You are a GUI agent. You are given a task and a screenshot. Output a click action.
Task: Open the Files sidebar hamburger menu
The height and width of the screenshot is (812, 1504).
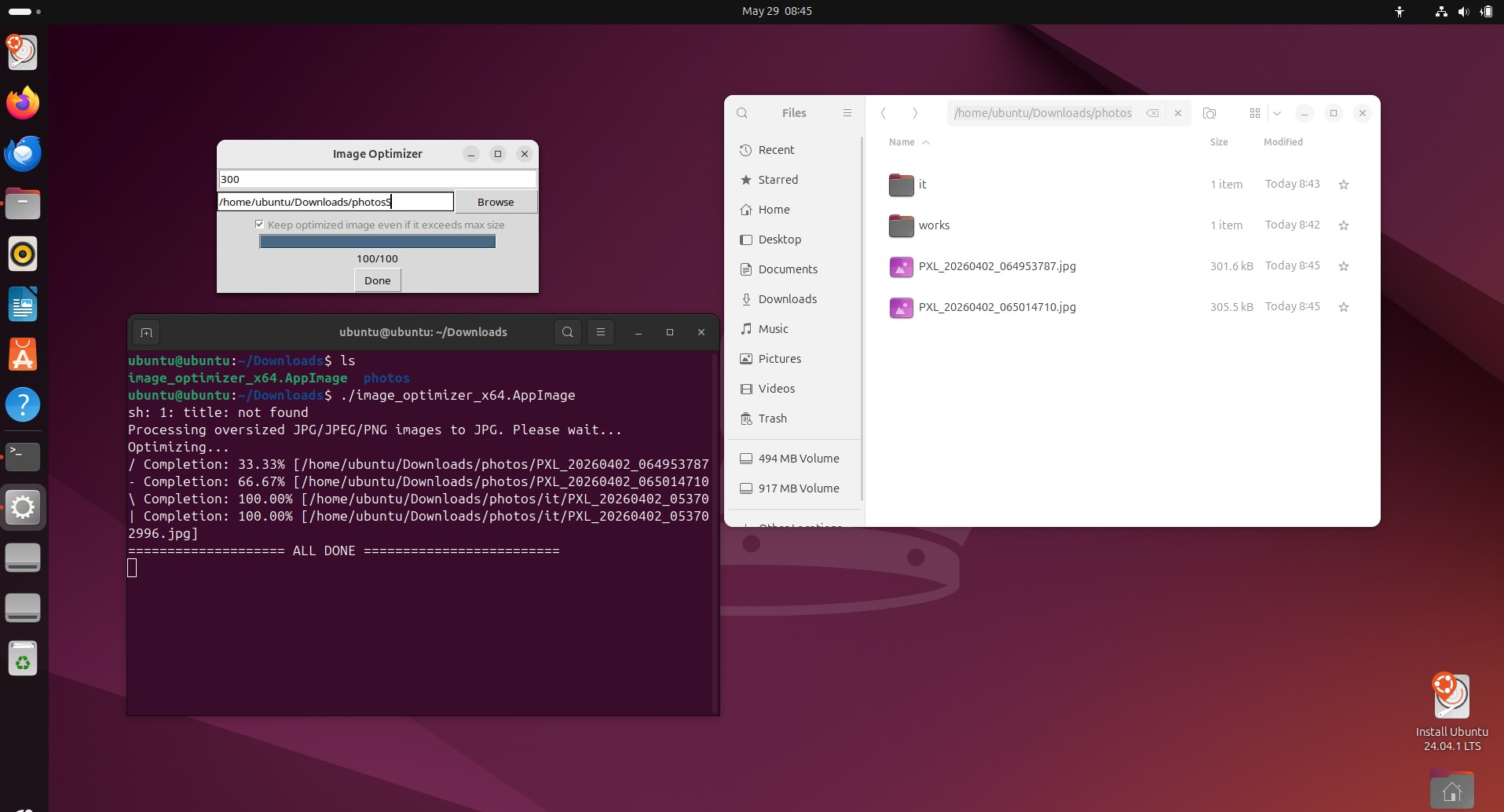pyautogui.click(x=847, y=113)
